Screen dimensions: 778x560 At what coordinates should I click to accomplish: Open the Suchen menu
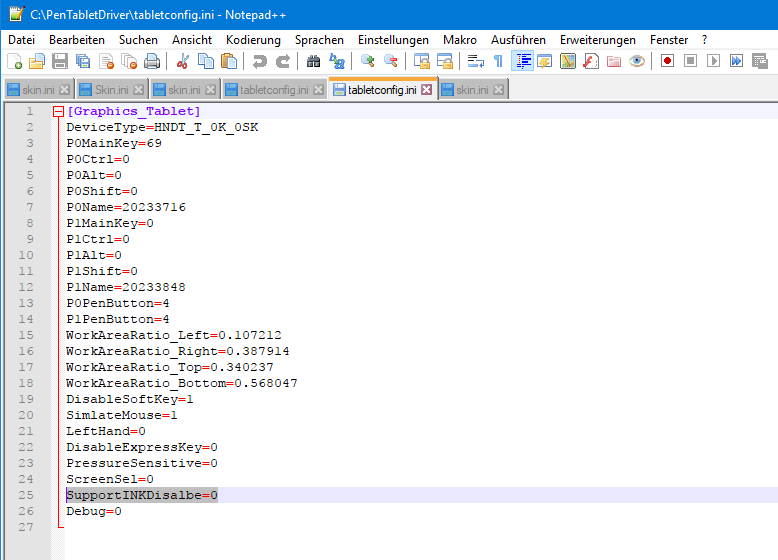(x=138, y=40)
